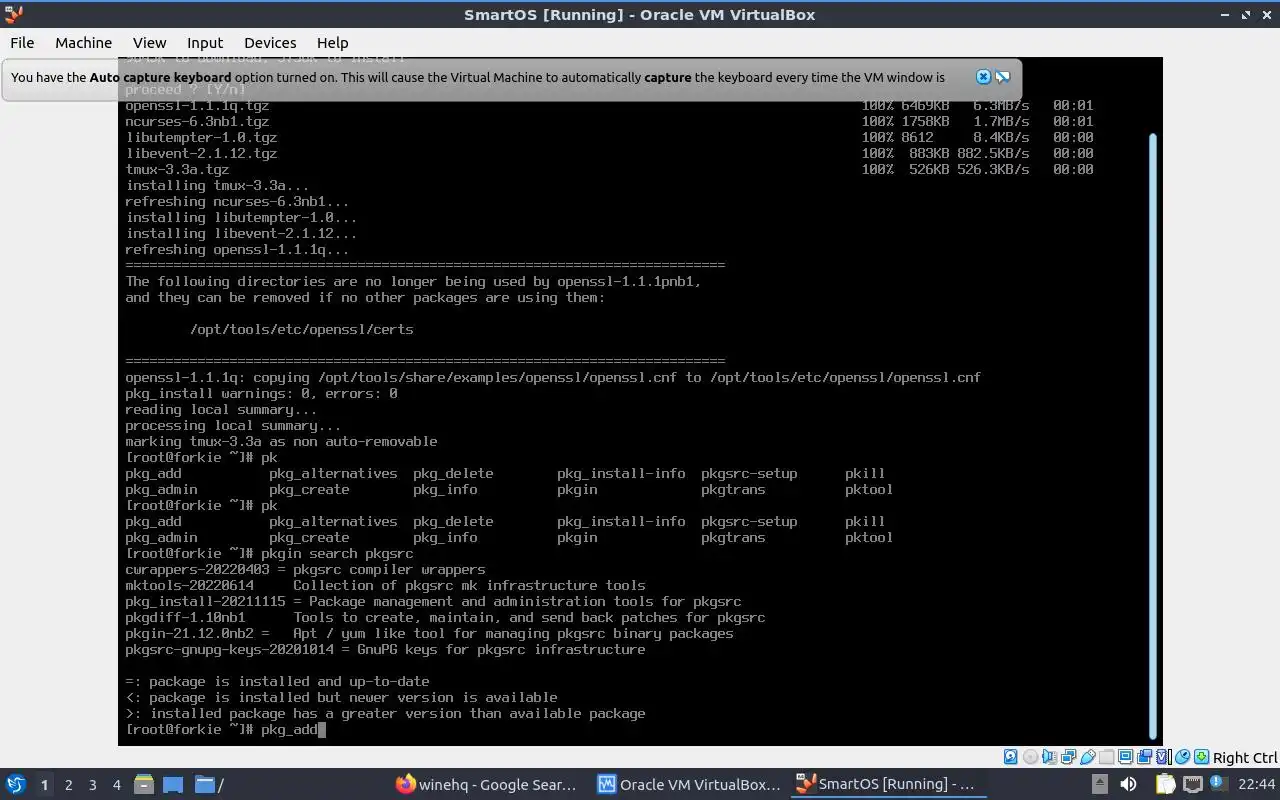Open the optical disk indicator in status bar
This screenshot has height=800, width=1280.
(1030, 757)
